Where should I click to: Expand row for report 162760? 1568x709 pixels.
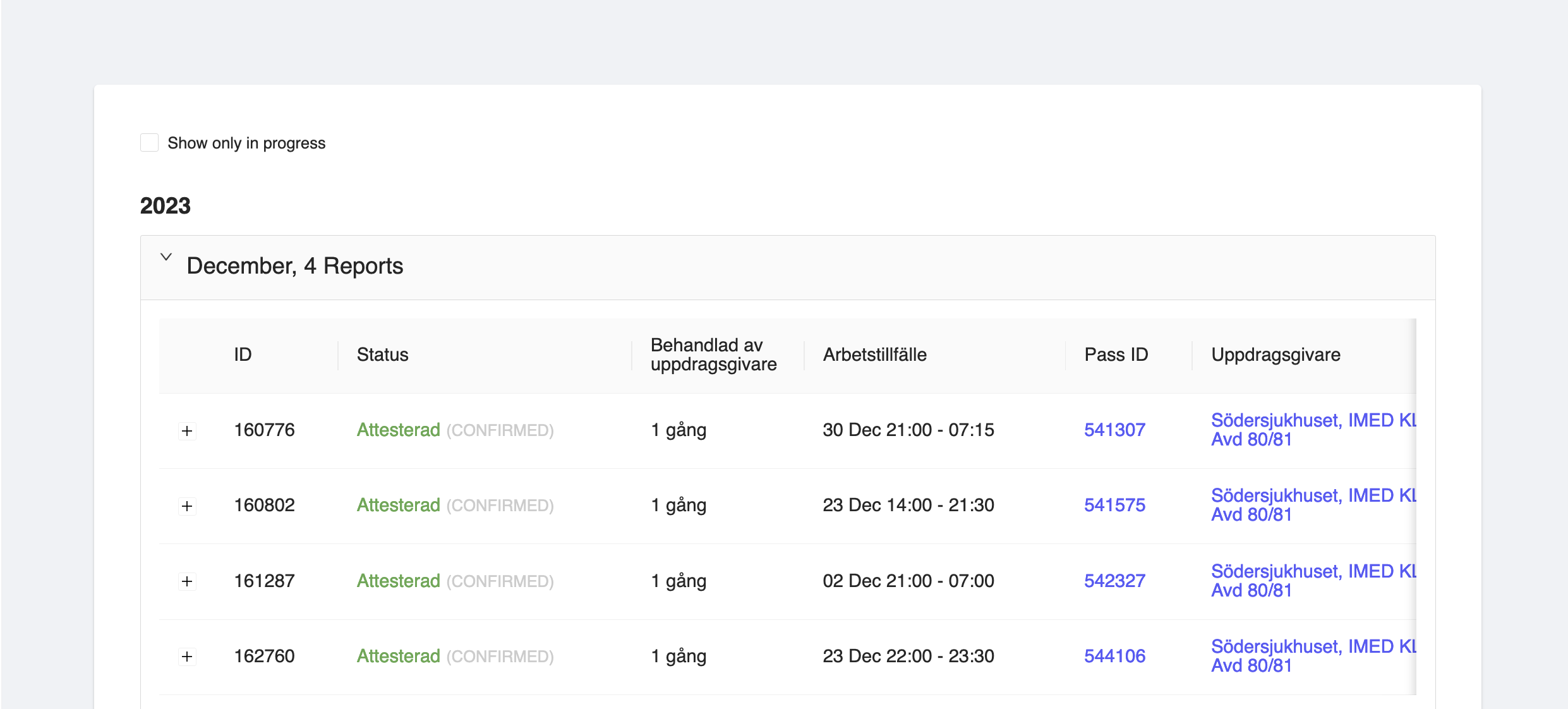(x=187, y=657)
